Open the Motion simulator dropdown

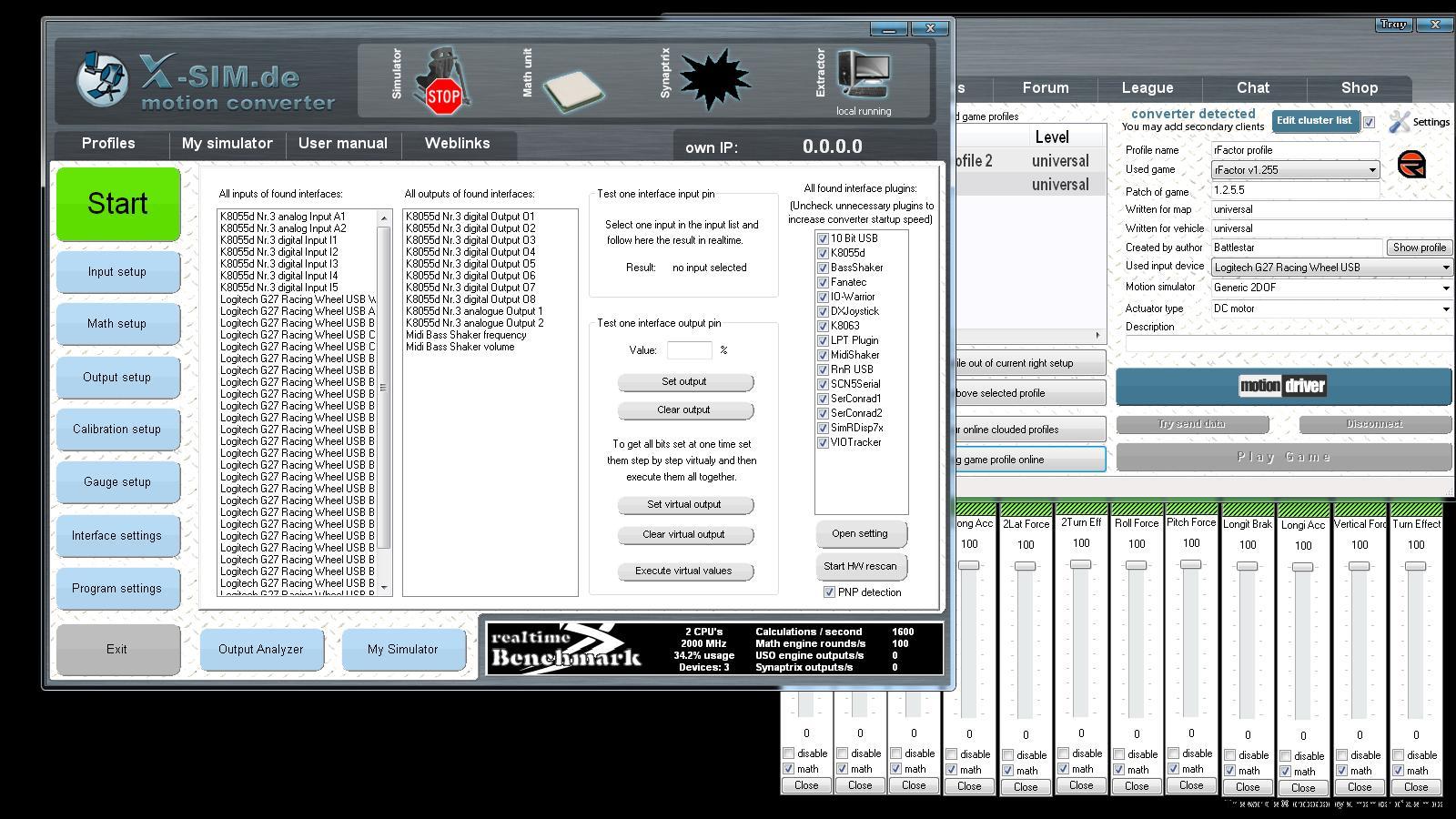1445,288
